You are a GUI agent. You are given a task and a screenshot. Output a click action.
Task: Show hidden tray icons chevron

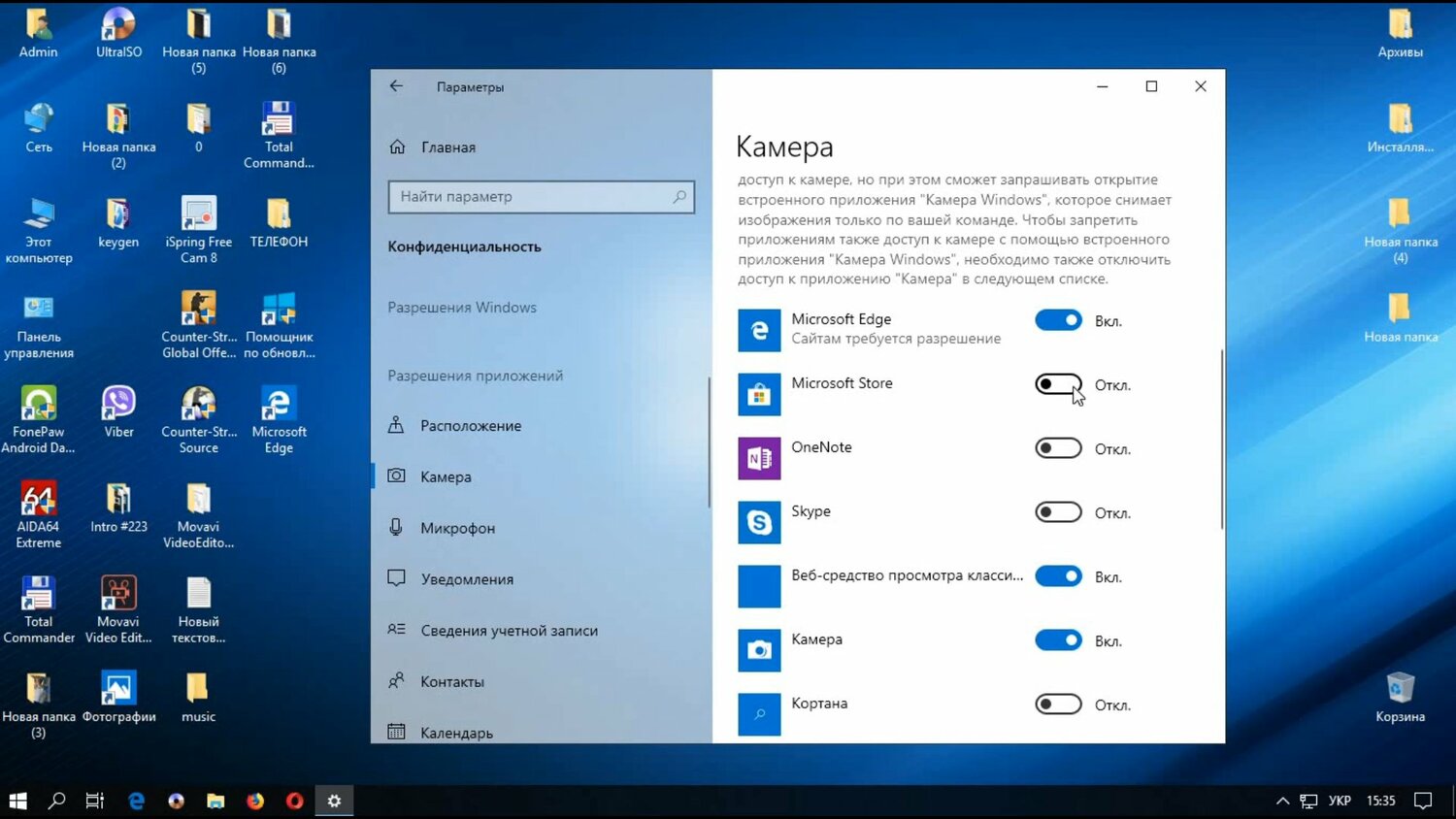[1282, 801]
